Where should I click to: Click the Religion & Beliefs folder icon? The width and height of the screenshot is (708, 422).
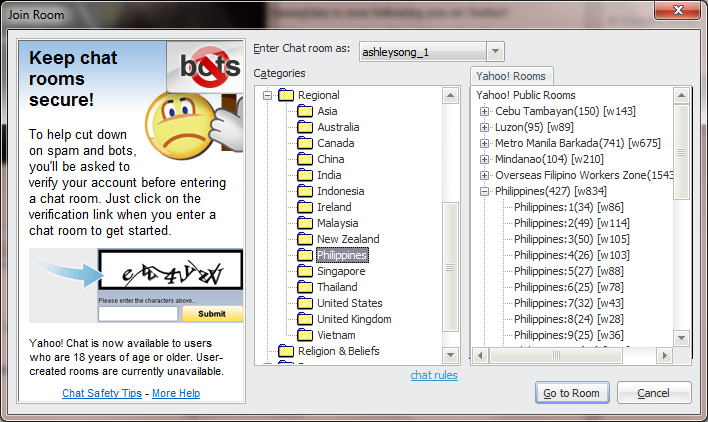286,351
